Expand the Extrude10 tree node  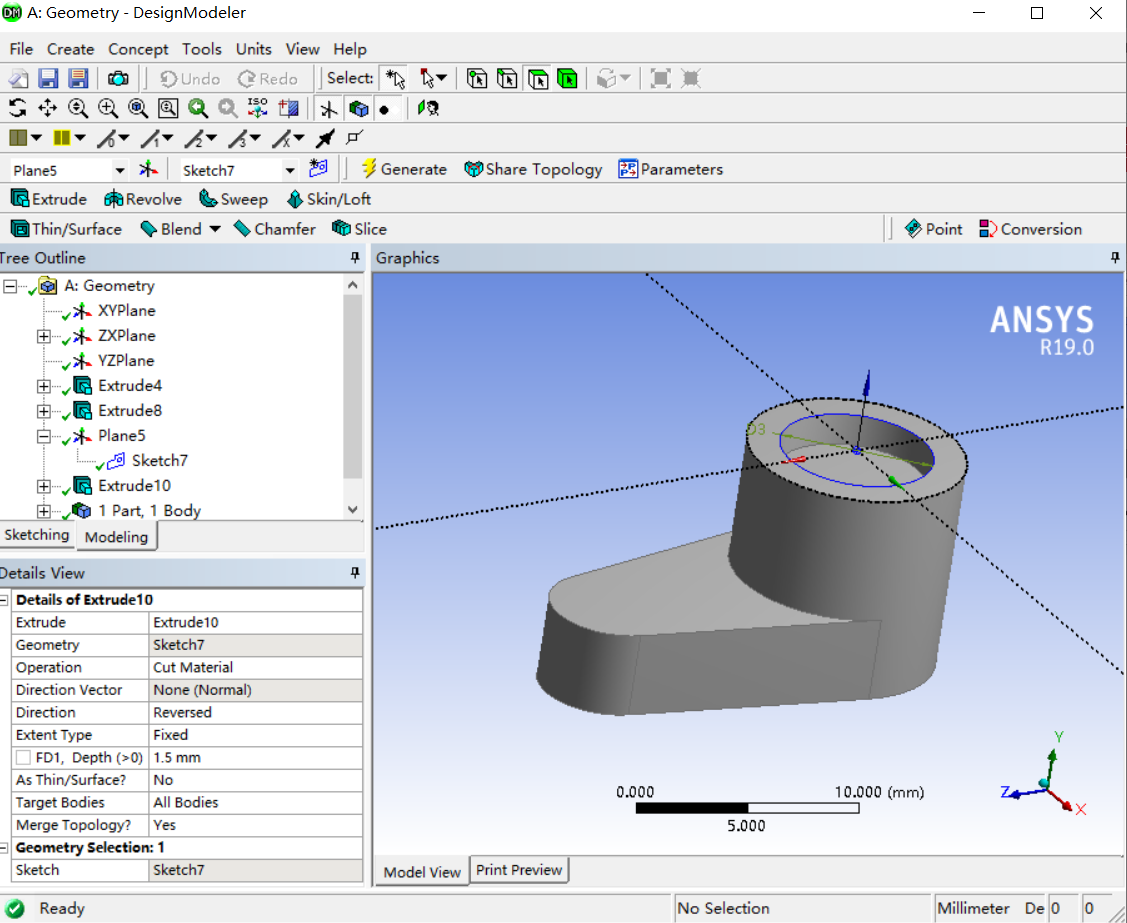pos(44,487)
